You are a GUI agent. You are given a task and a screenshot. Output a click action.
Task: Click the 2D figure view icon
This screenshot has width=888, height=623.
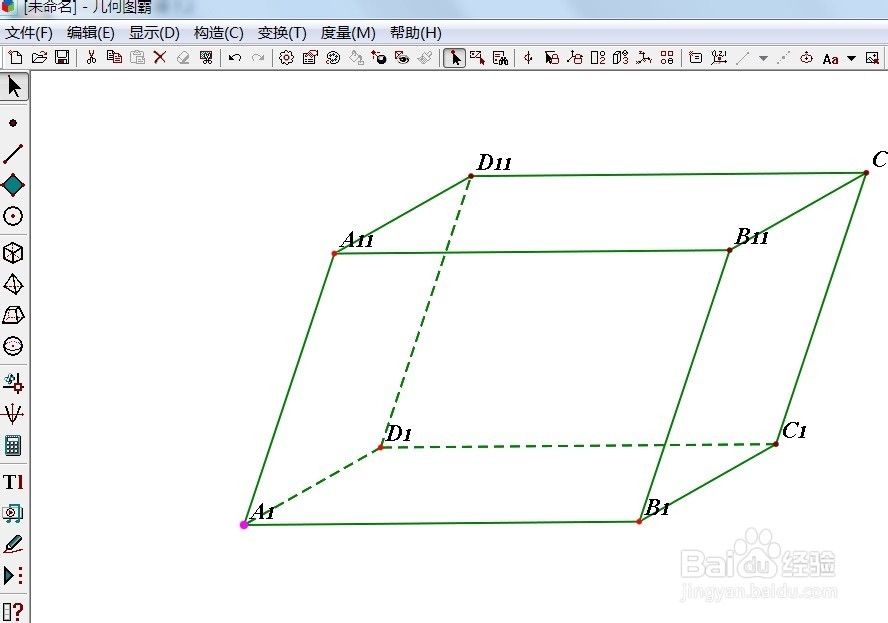[598, 57]
